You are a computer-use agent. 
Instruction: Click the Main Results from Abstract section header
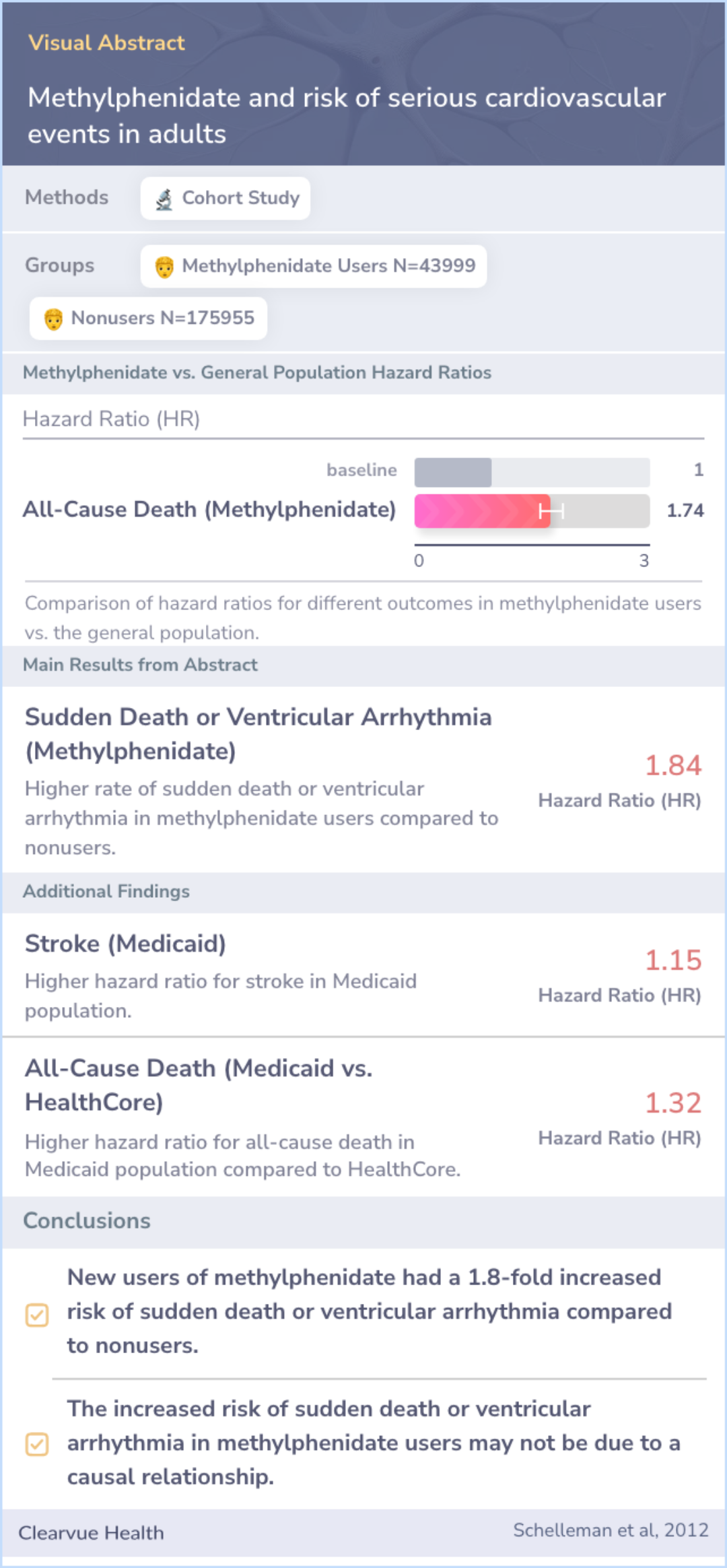140,665
